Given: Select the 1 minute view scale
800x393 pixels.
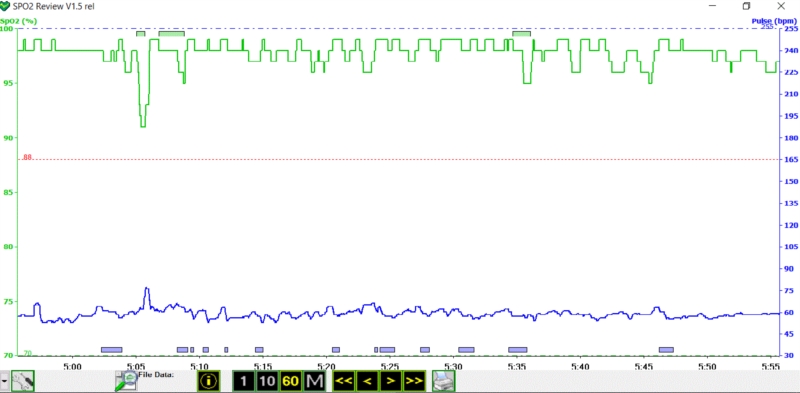Looking at the screenshot, I should pyautogui.click(x=244, y=381).
